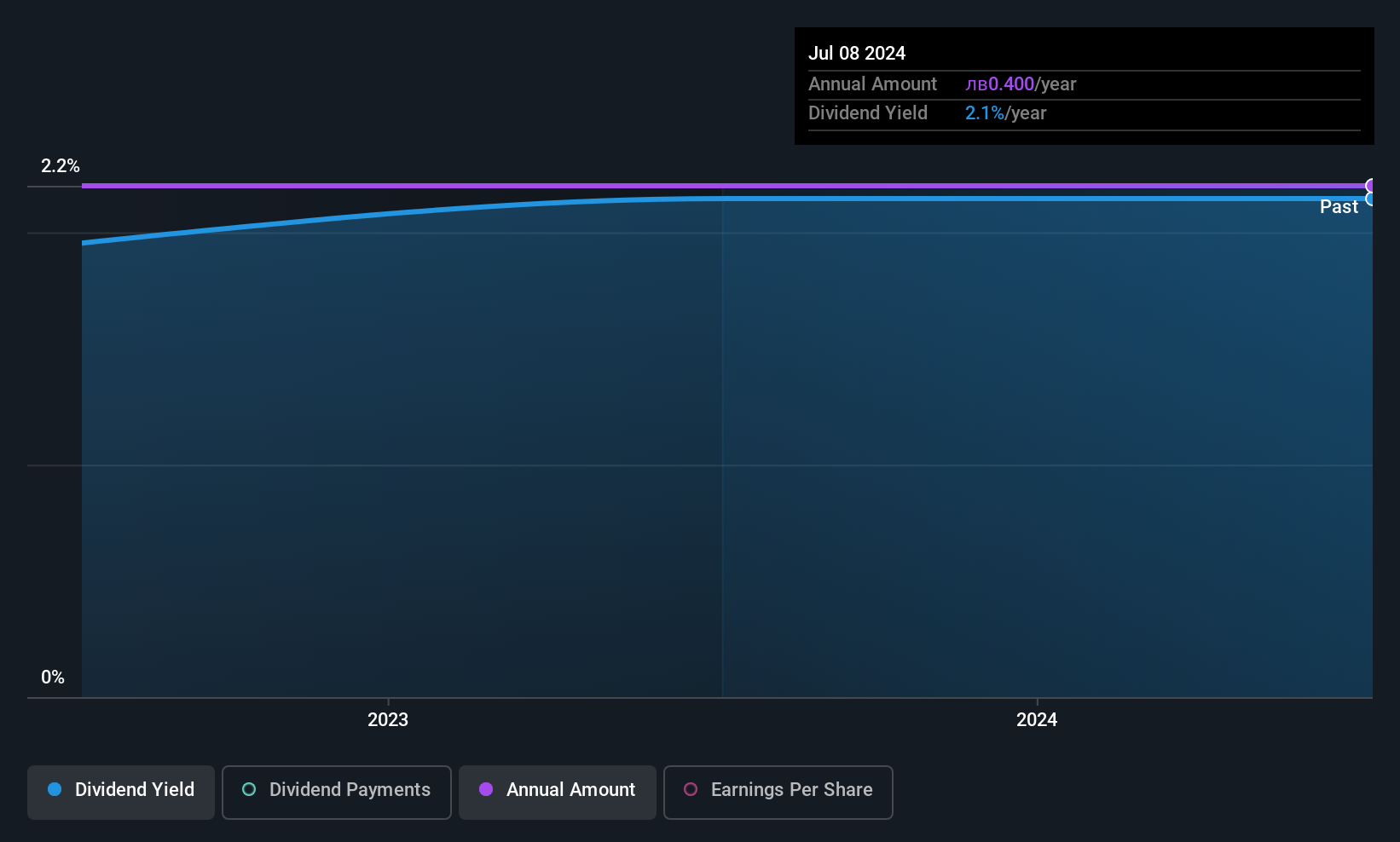Click the 2024 x-axis label
Viewport: 1400px width, 842px height.
(x=1037, y=719)
